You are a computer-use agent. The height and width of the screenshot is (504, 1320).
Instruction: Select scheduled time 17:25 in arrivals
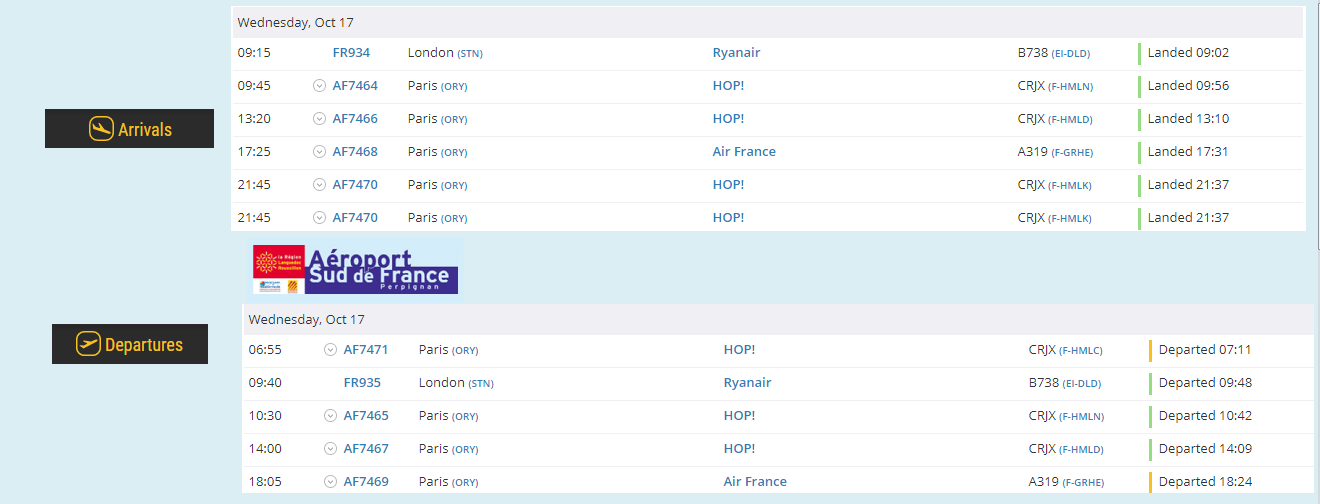click(x=253, y=152)
